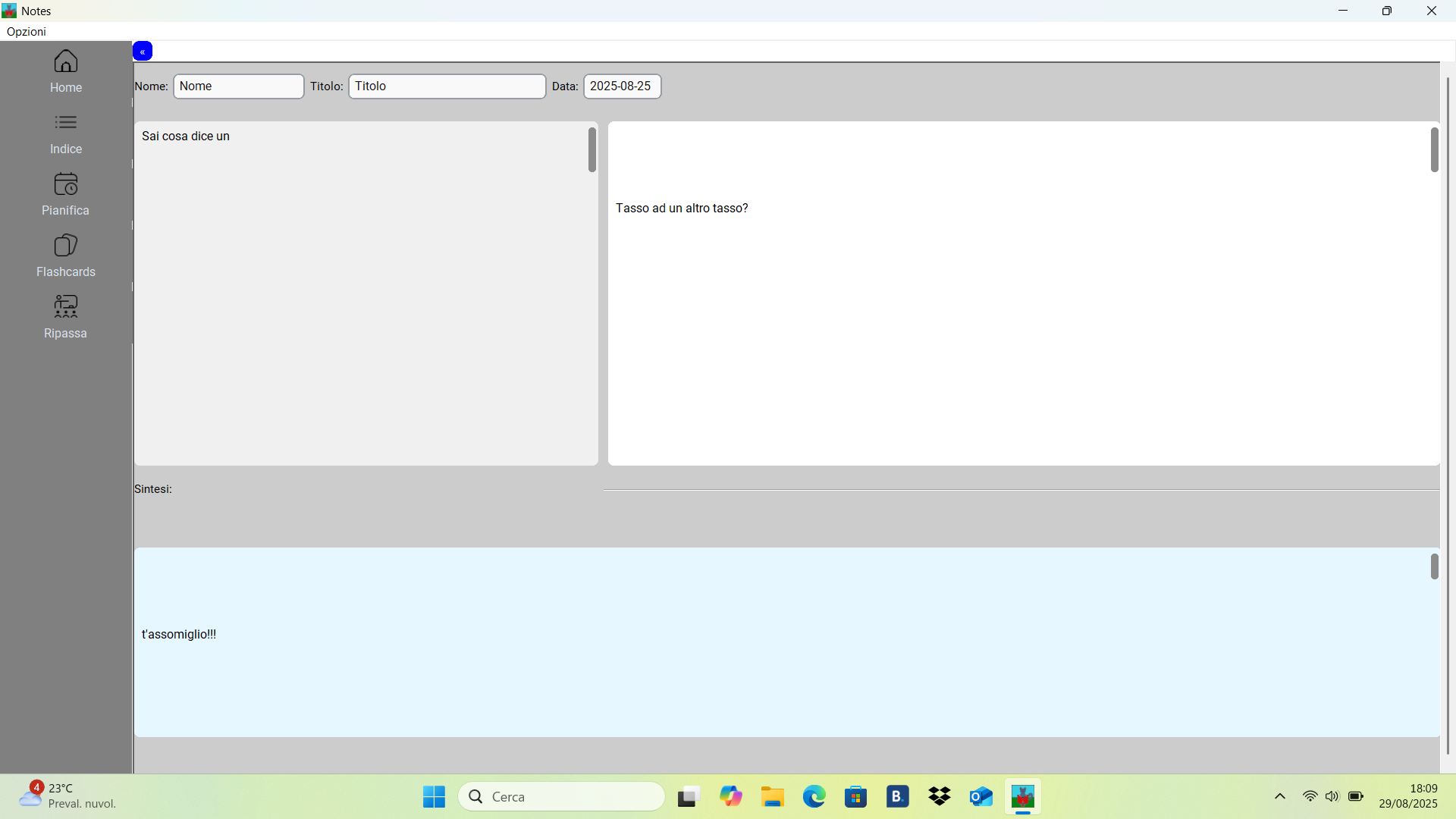Open Microsoft Store from taskbar
Screen dimensions: 1456x819
tap(856, 797)
